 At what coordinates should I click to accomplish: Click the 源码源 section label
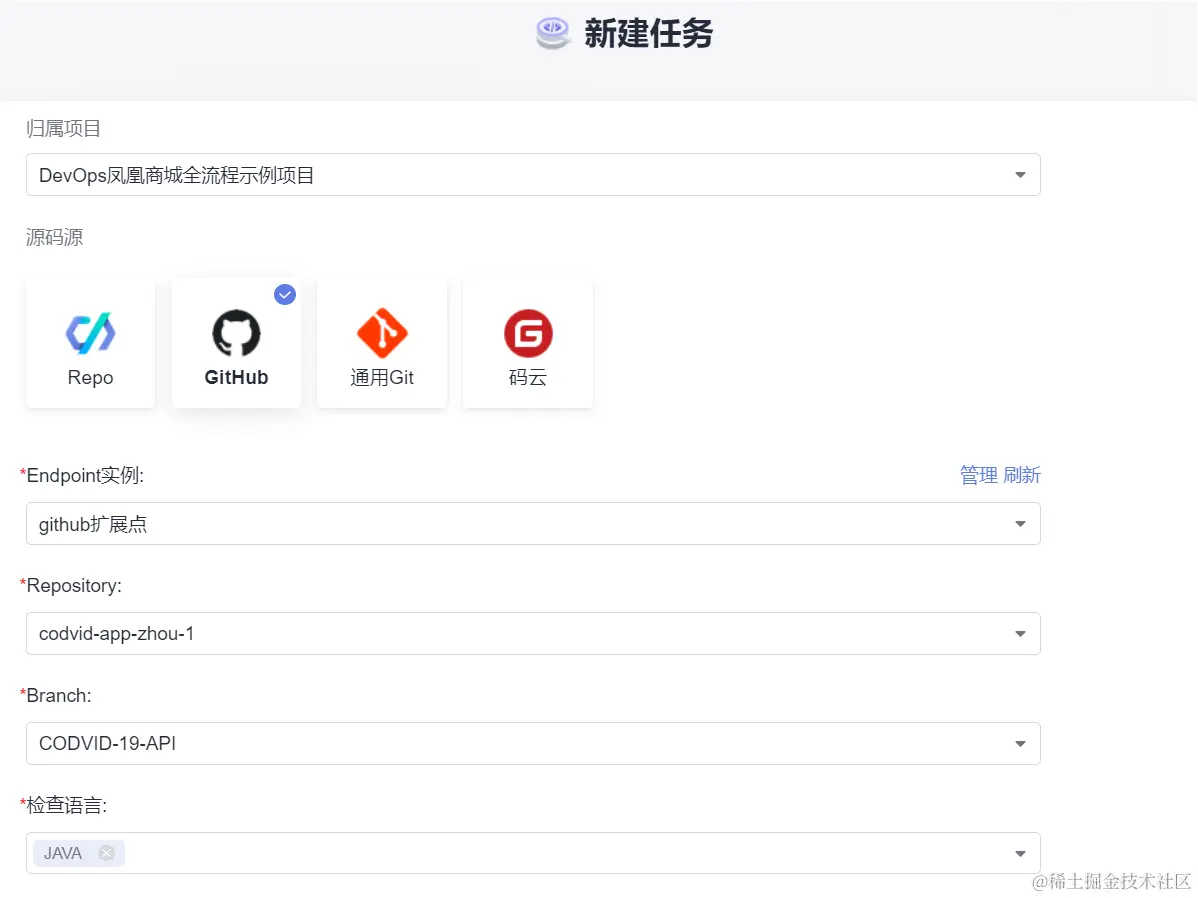pyautogui.click(x=54, y=238)
